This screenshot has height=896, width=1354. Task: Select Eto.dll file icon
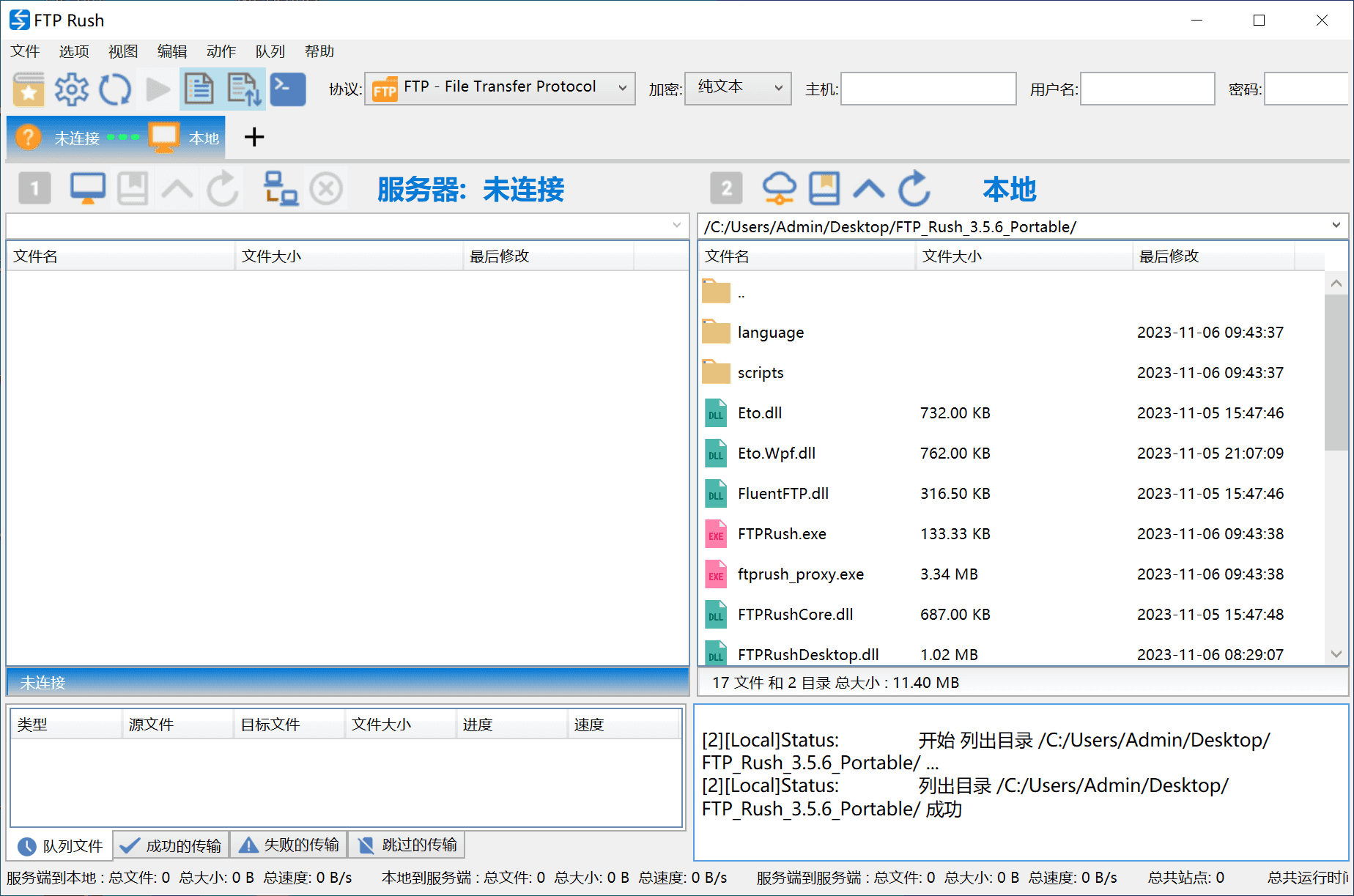[716, 413]
